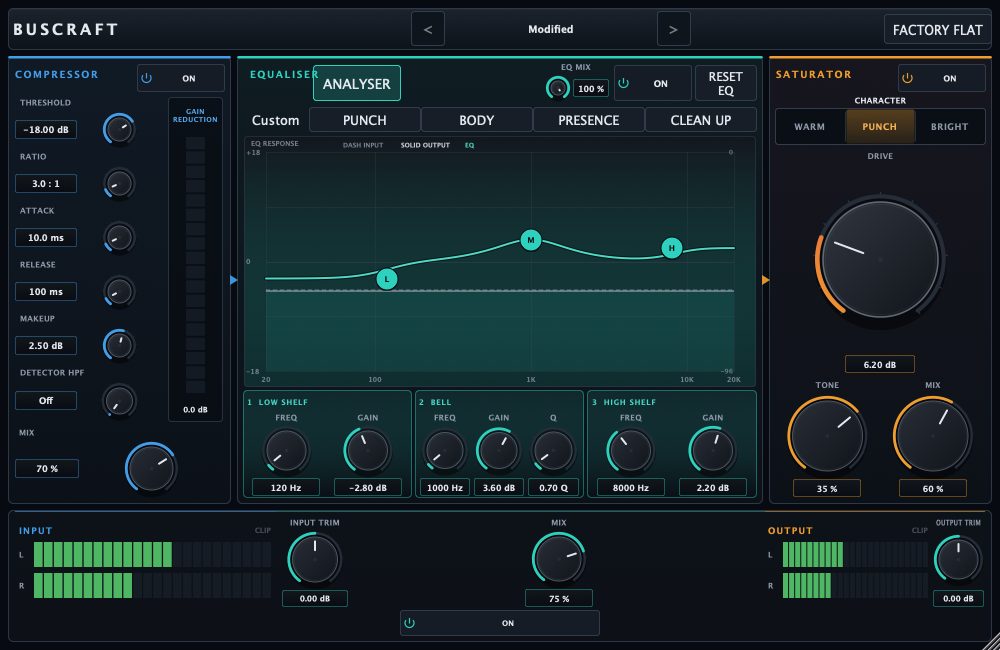Click the RESET EQ button

coord(726,84)
